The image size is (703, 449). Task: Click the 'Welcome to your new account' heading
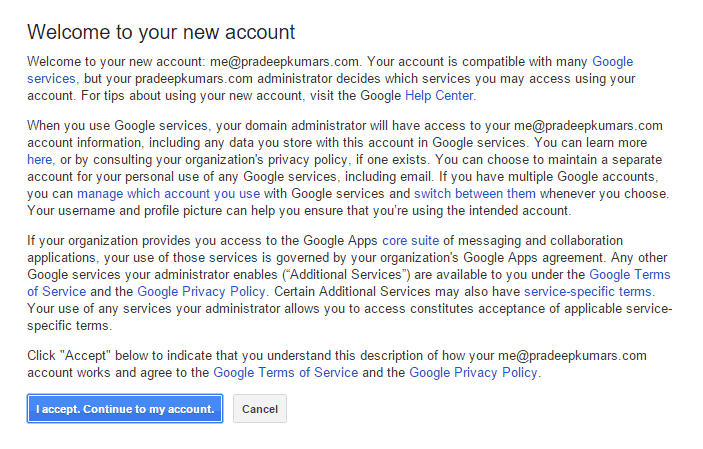(161, 32)
